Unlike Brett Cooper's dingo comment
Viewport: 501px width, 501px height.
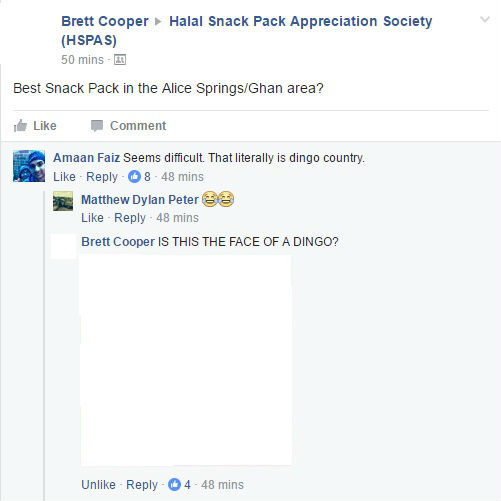98,485
